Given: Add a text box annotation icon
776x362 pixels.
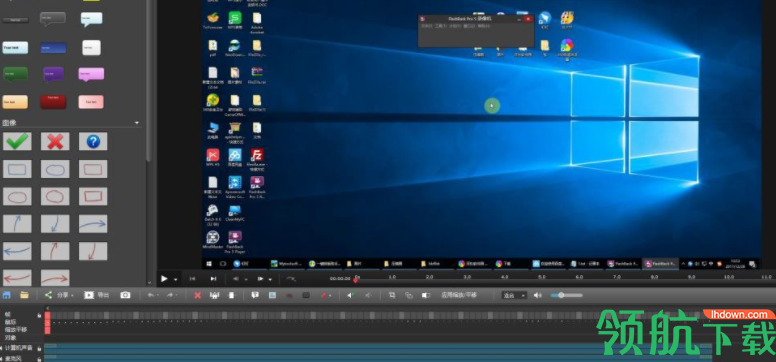Looking at the screenshot, I should (255, 295).
